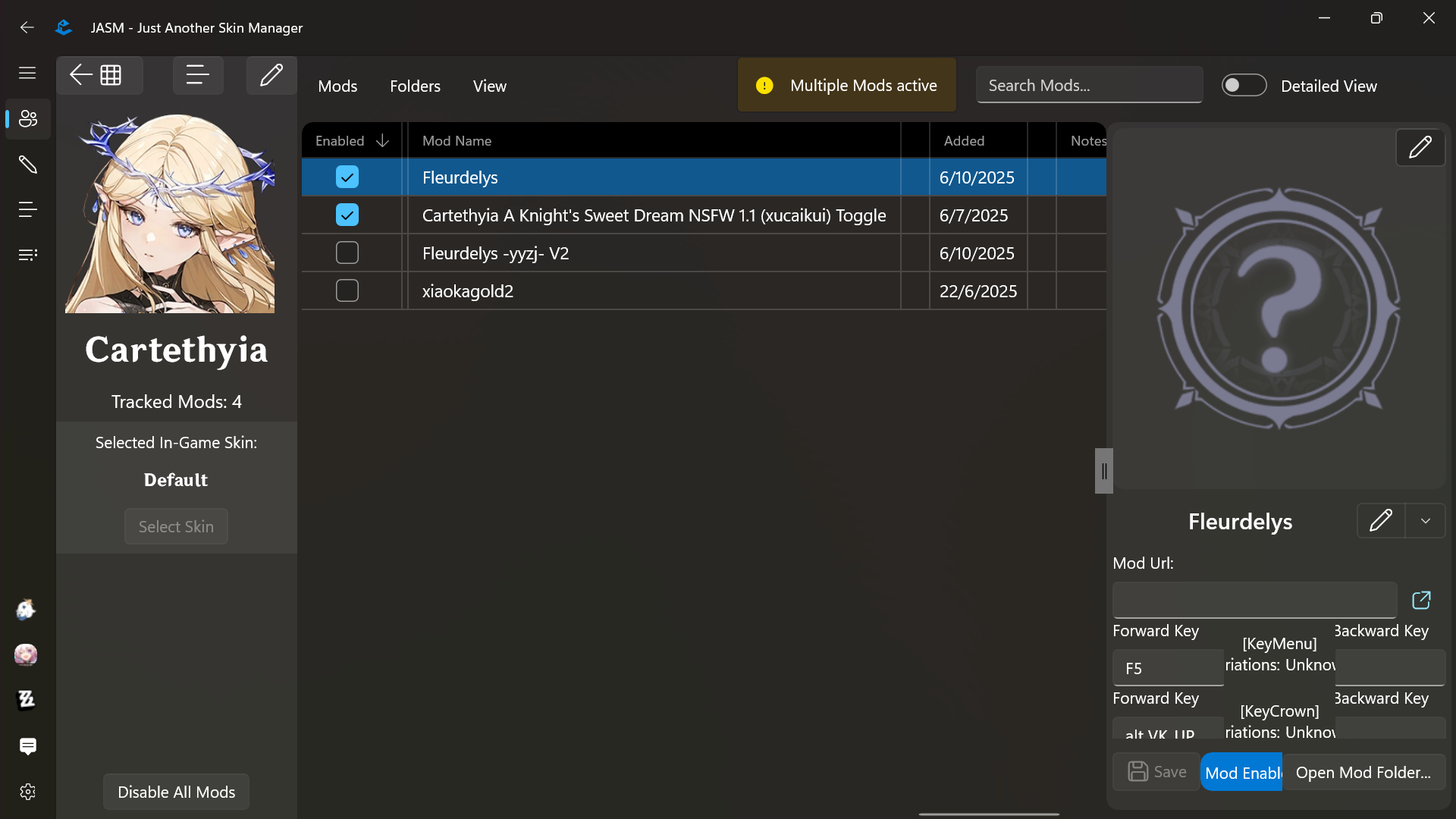Open the list sidebar icon with three lines
Viewport: 1456px width, 819px height.
[x=28, y=209]
